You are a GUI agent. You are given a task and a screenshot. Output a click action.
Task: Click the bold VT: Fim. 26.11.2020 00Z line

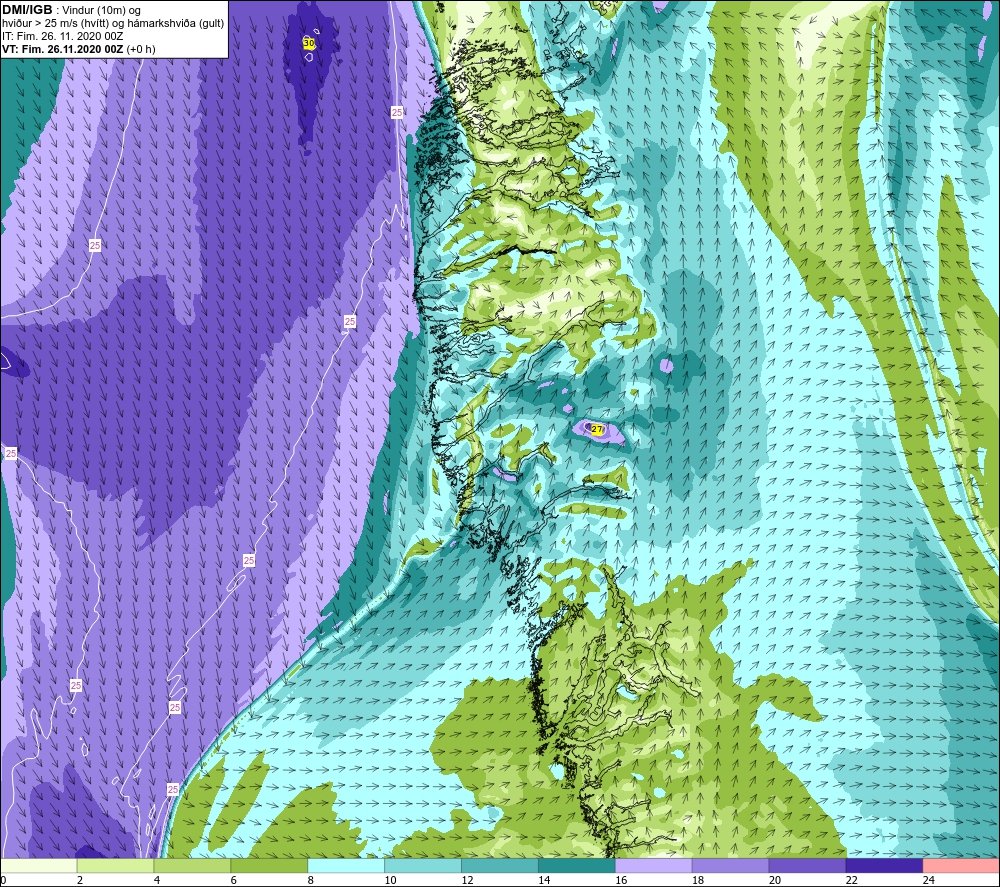click(x=78, y=49)
